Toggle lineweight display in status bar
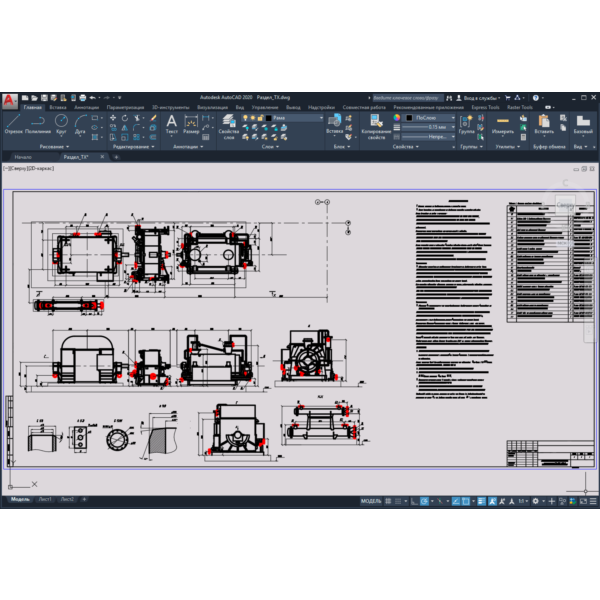Screen dimensions: 600x600 [482, 501]
